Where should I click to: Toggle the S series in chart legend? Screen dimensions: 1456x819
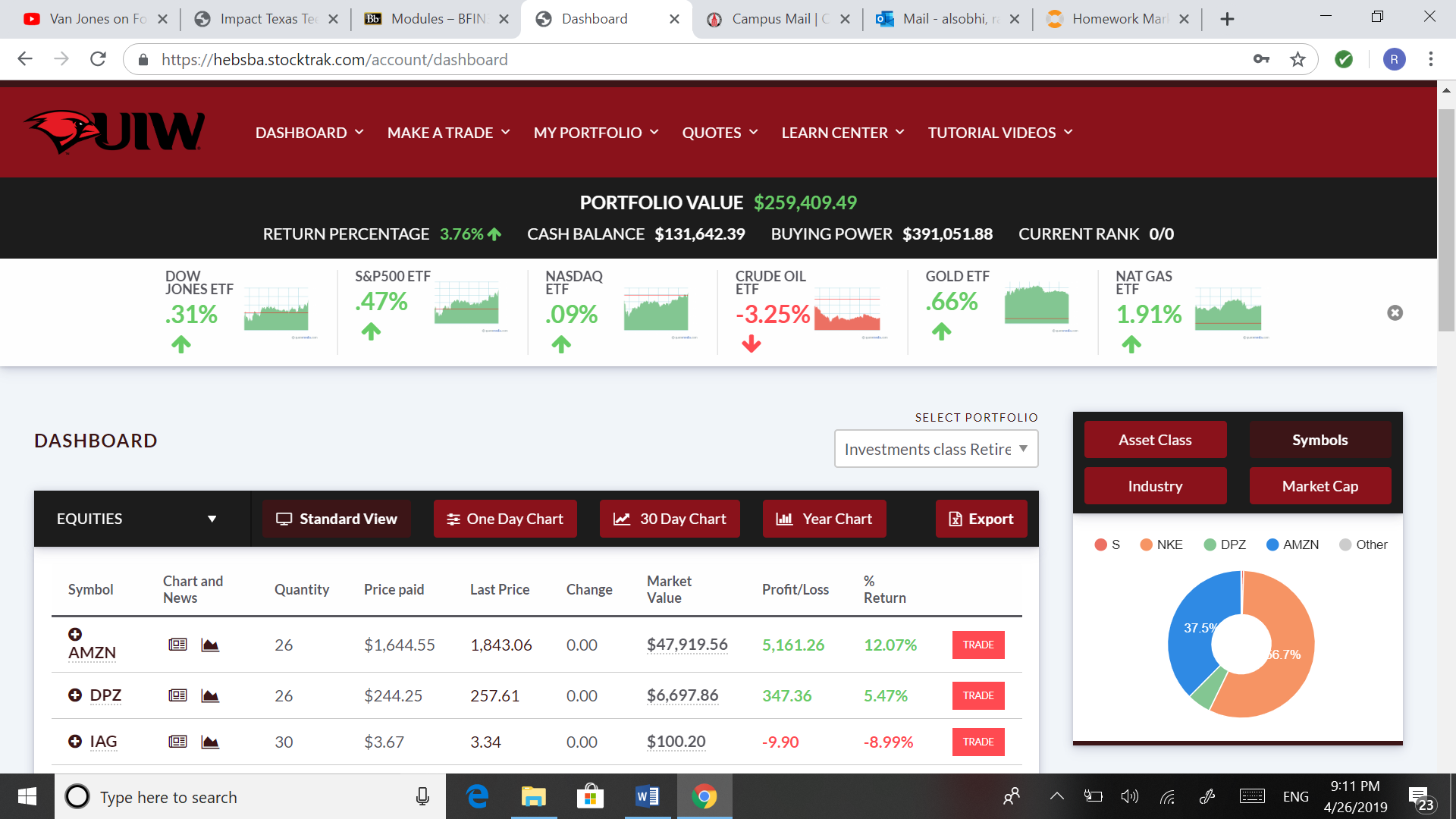coord(1108,544)
